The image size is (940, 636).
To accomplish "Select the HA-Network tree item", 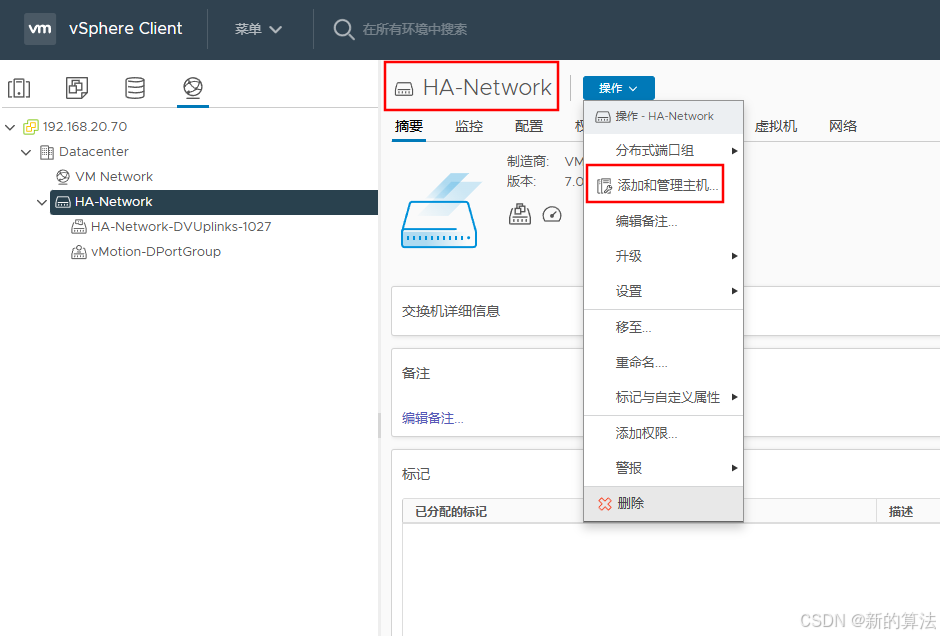I will (213, 202).
